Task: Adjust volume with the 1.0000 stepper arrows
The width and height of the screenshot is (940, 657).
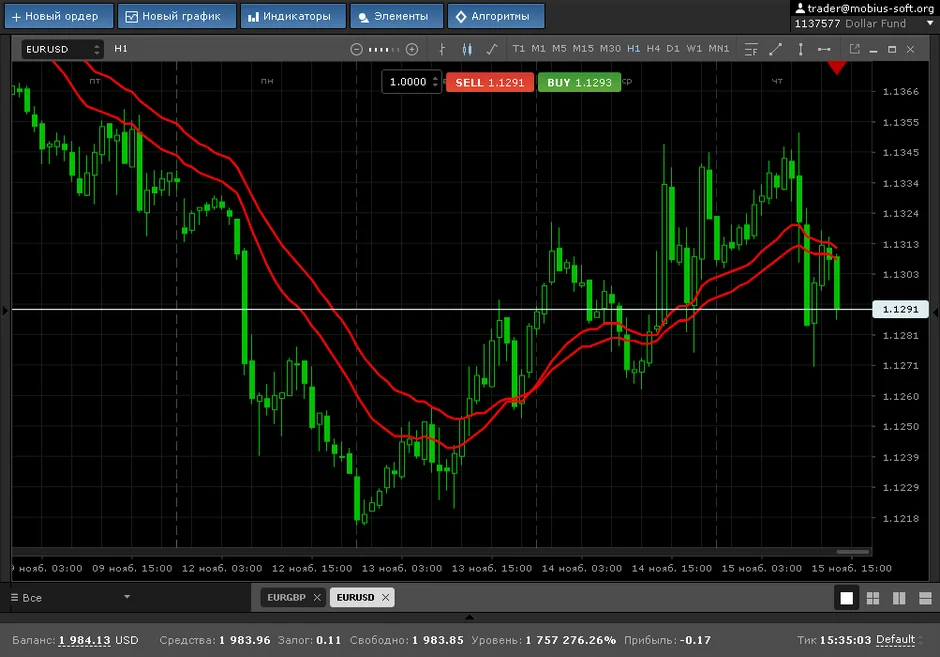Action: click(x=435, y=82)
